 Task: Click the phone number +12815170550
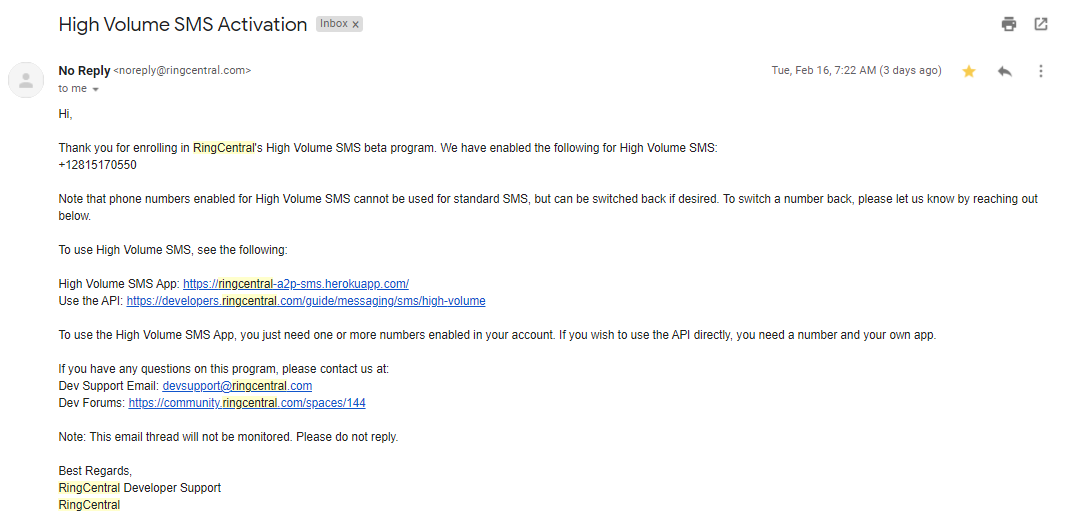point(97,165)
